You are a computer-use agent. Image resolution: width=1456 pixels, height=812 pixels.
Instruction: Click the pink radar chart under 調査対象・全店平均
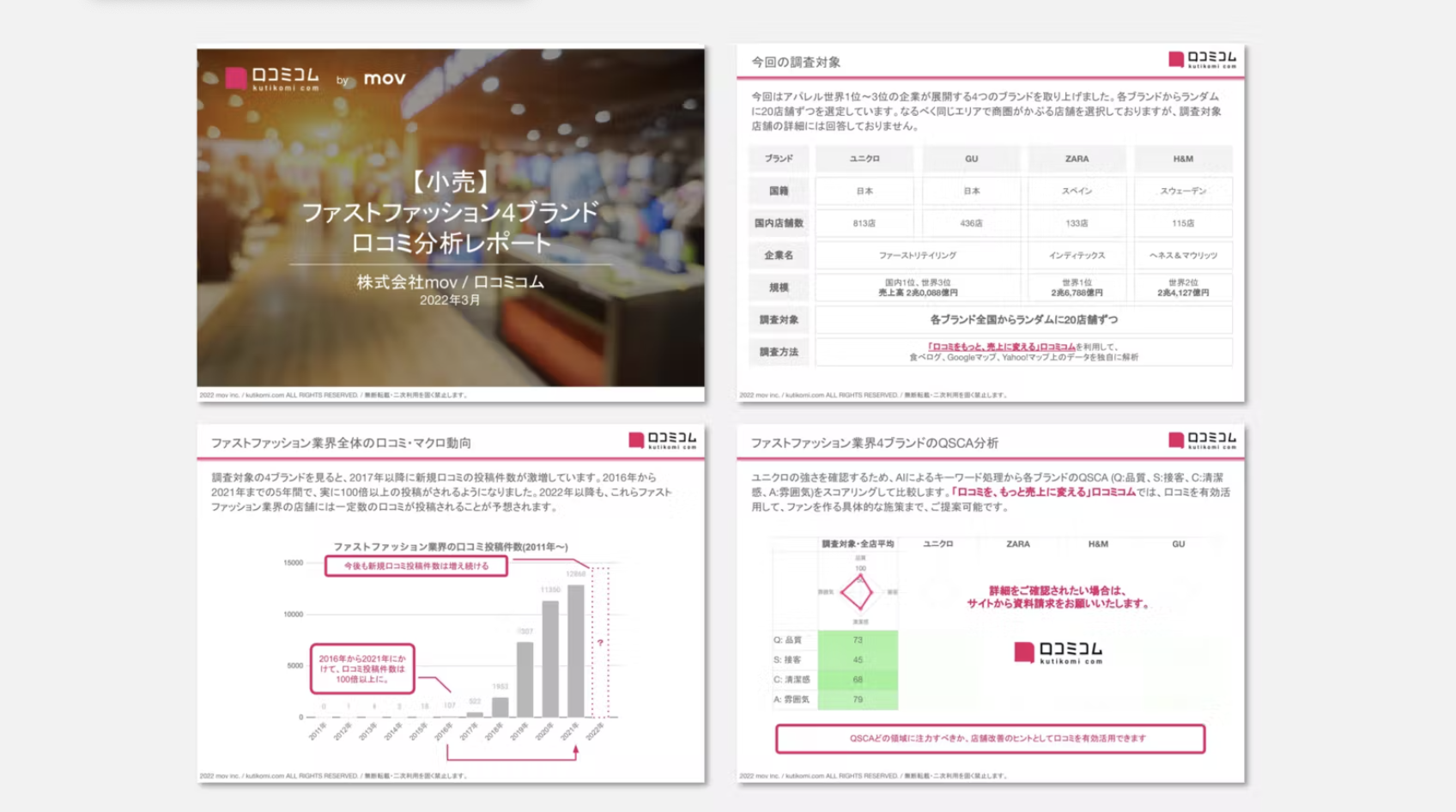coord(855,593)
